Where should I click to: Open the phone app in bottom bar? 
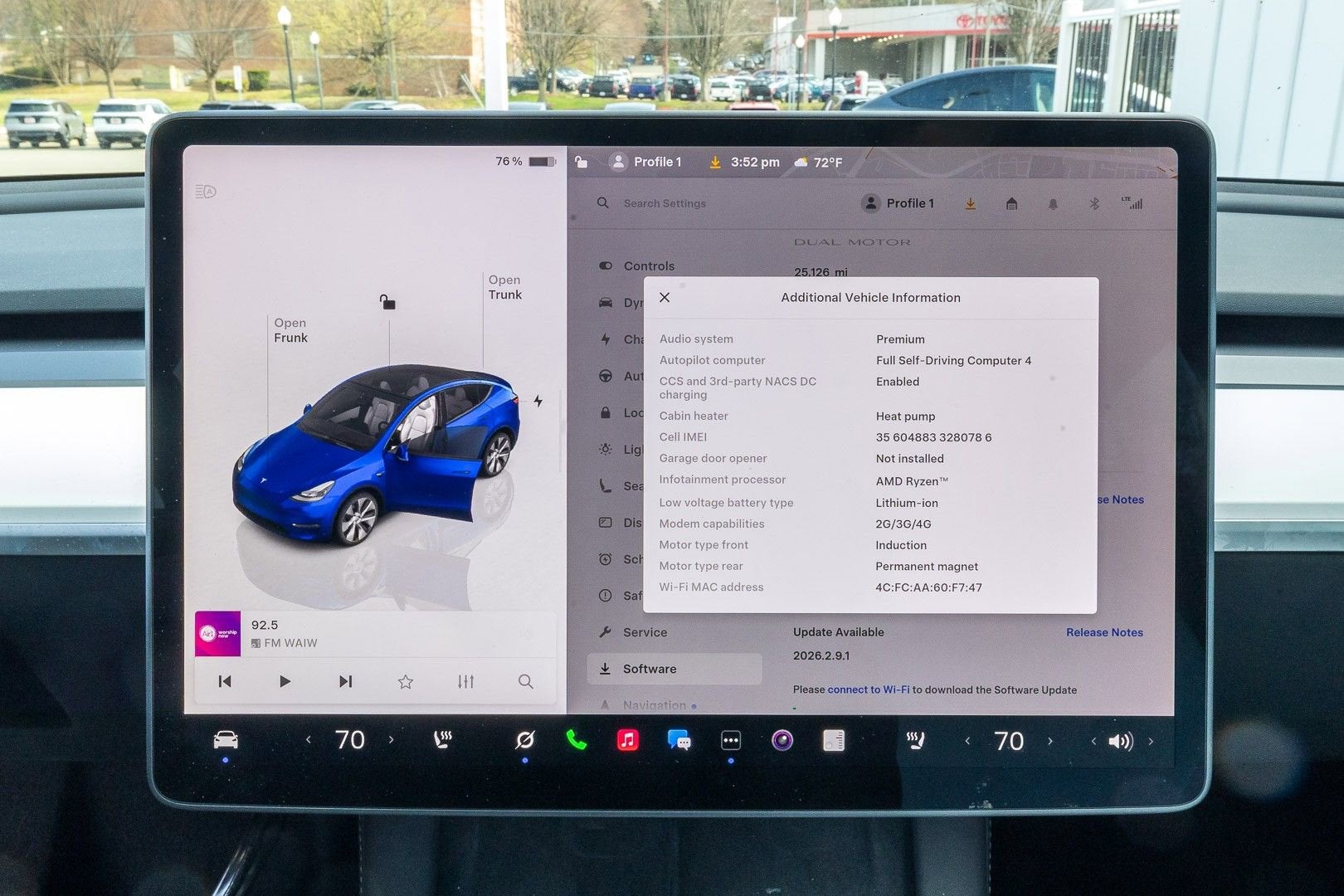point(576,740)
